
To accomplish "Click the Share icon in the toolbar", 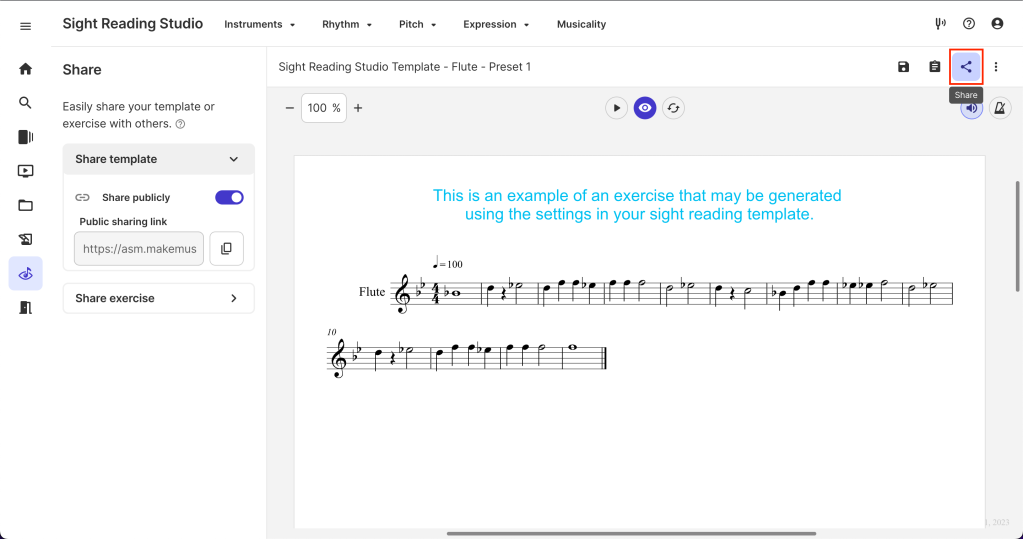I will 965,67.
